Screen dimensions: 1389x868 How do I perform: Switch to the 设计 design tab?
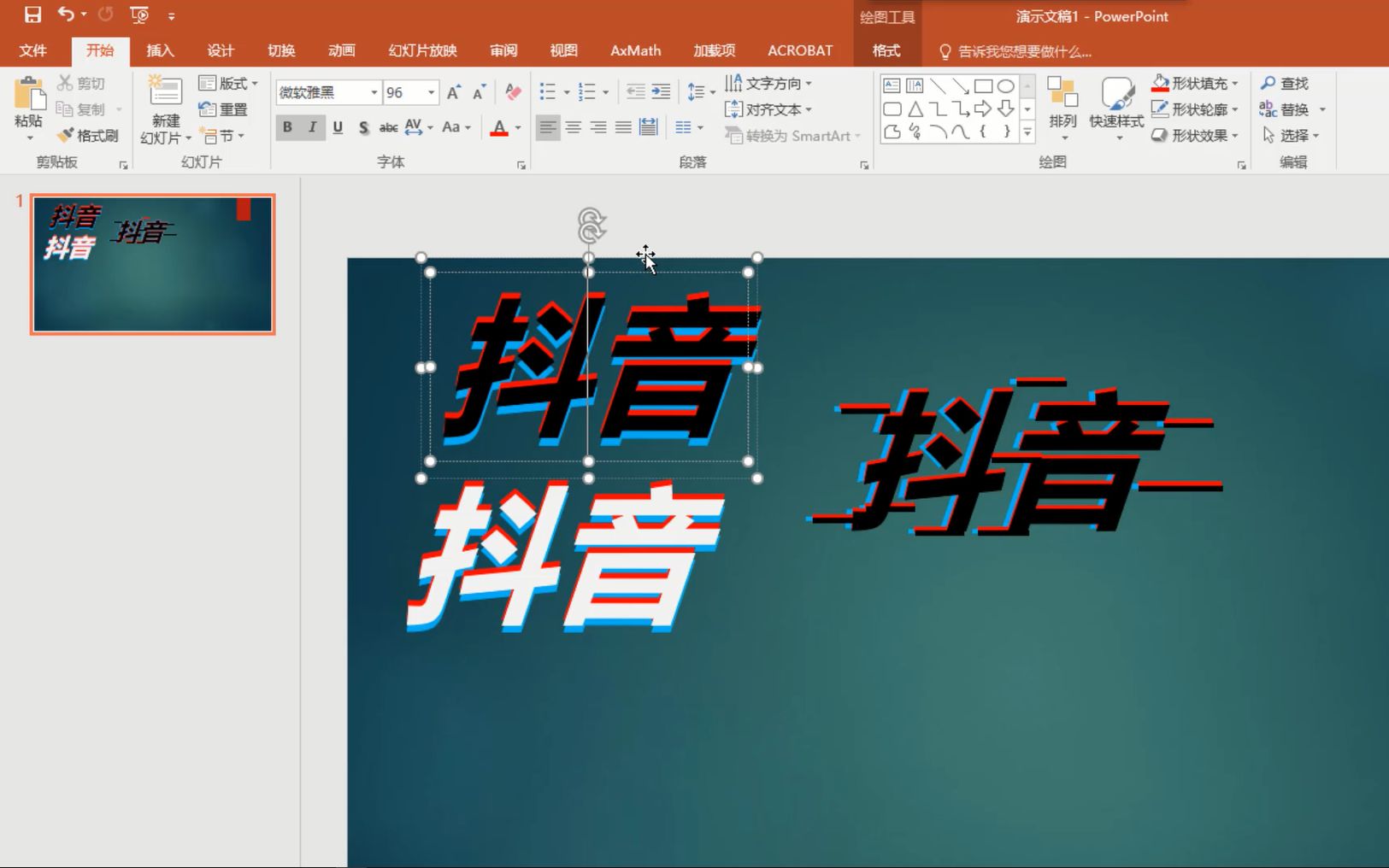click(x=221, y=50)
